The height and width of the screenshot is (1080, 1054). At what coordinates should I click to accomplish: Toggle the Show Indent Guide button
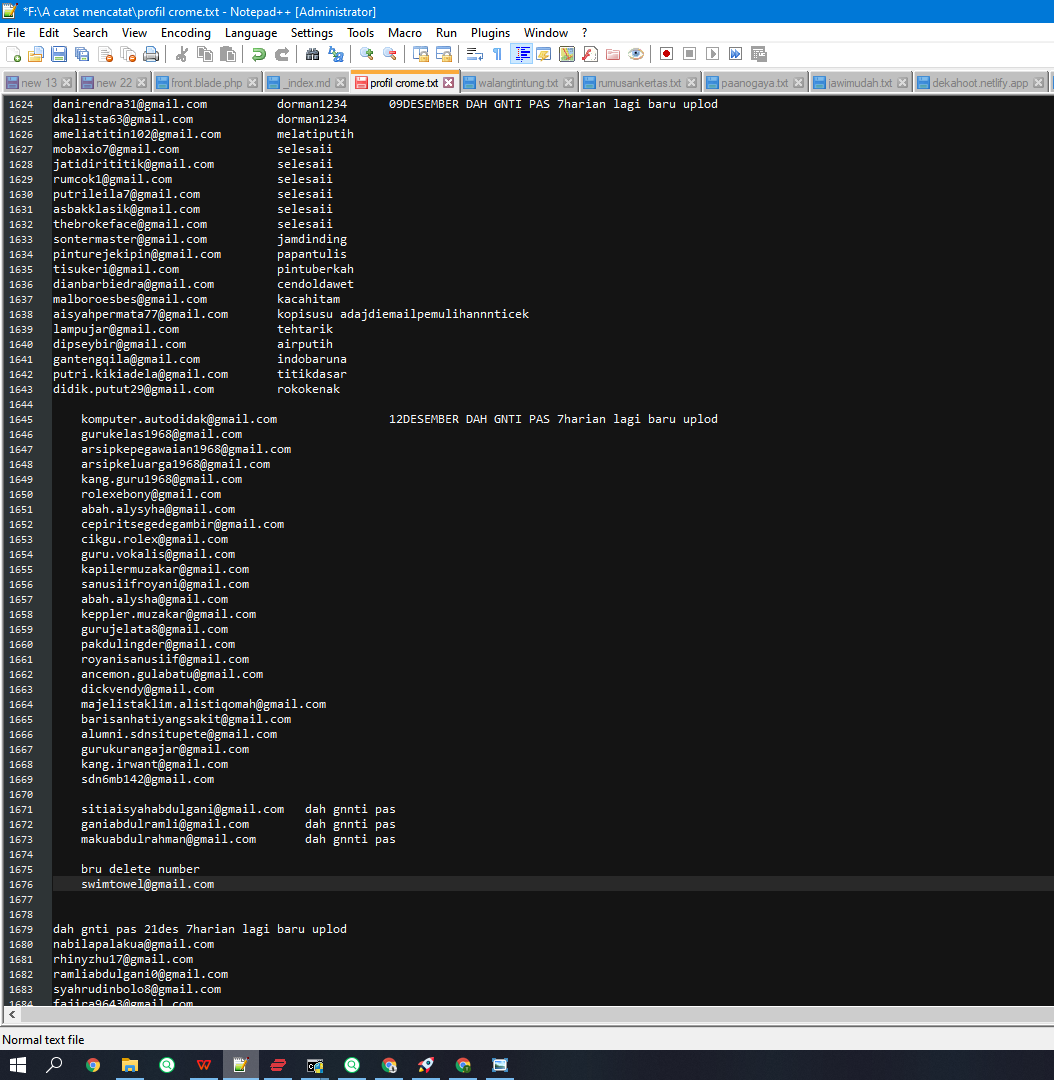tap(521, 54)
